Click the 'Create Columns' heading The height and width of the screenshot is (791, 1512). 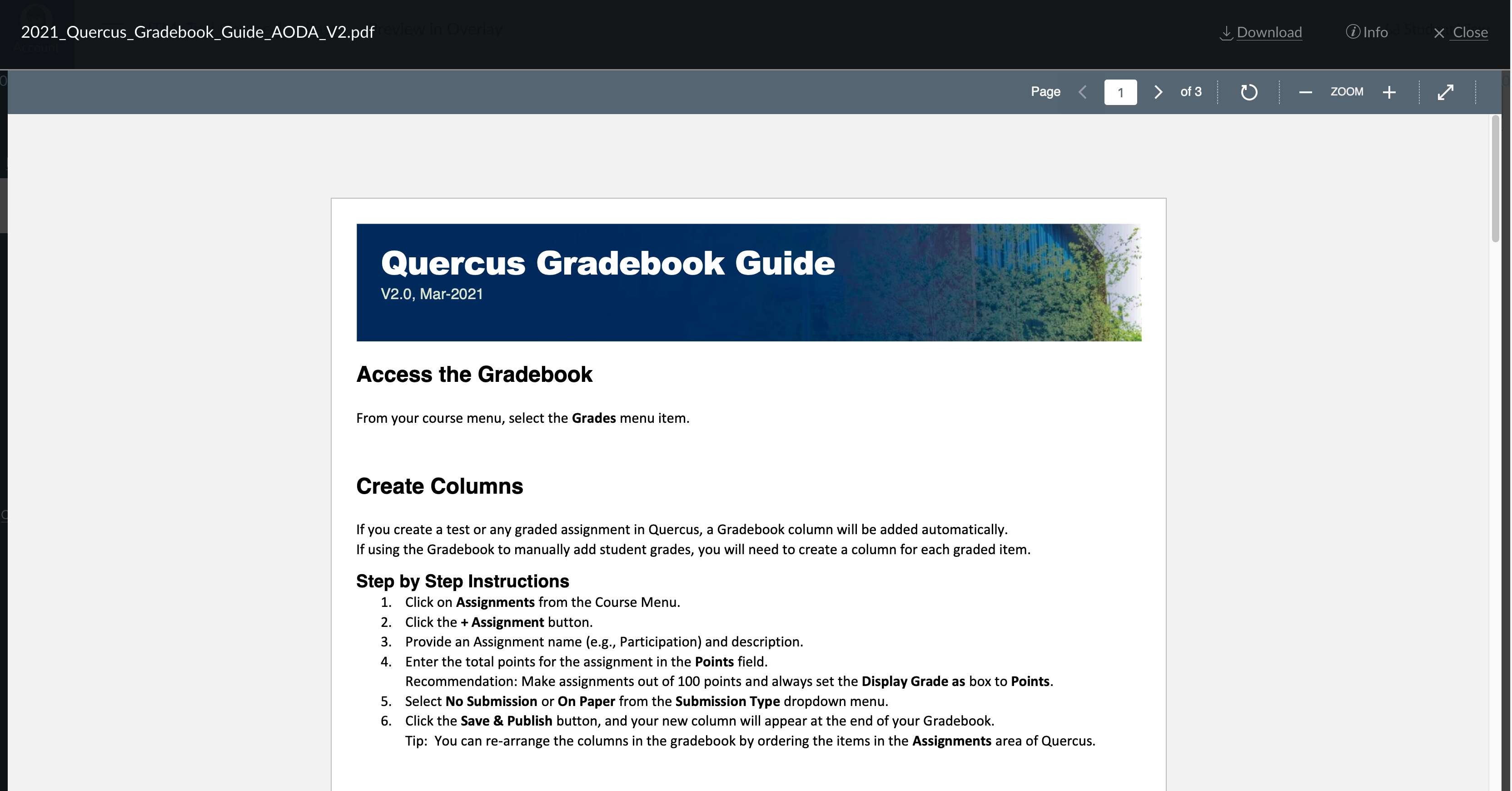pos(439,486)
